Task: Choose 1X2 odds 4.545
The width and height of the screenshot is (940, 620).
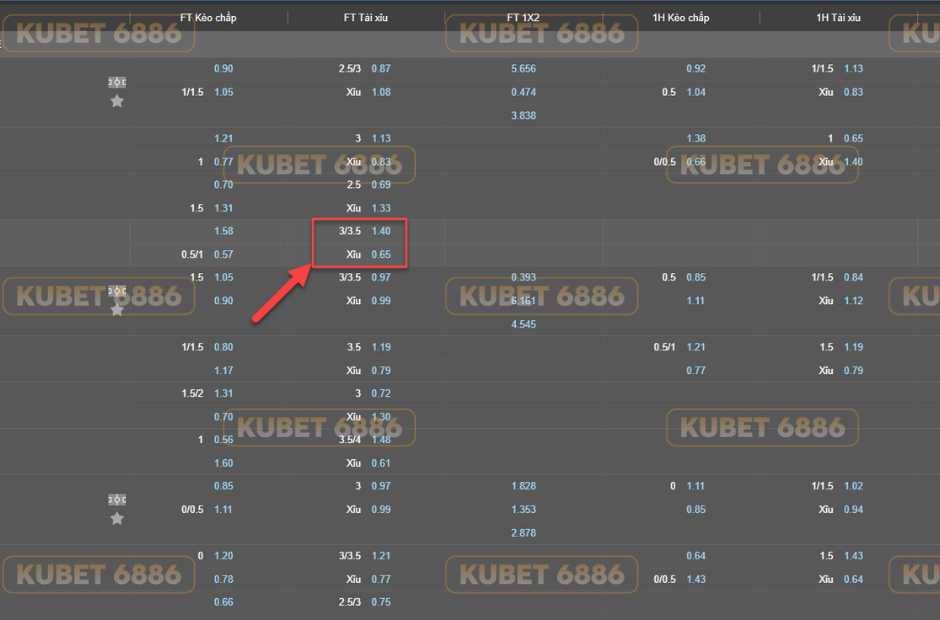Action: pyautogui.click(x=523, y=324)
